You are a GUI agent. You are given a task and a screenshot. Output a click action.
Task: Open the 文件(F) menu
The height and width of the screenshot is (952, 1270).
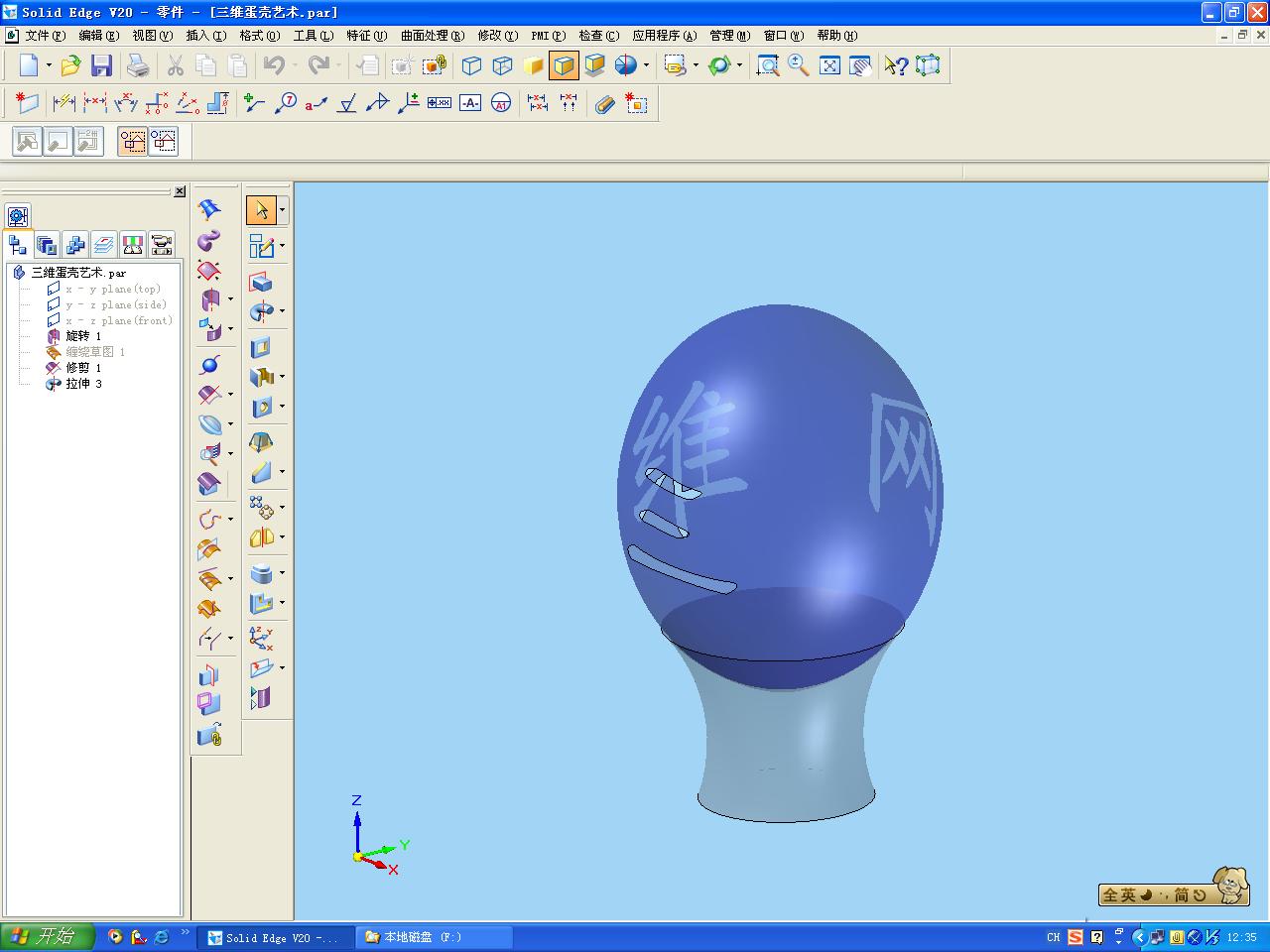[45, 36]
